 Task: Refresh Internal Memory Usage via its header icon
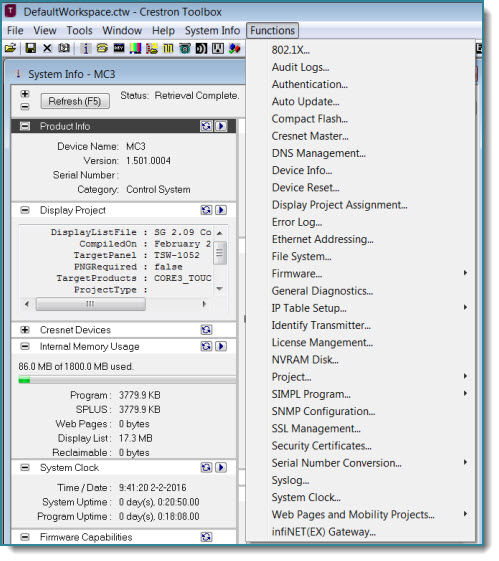point(206,346)
